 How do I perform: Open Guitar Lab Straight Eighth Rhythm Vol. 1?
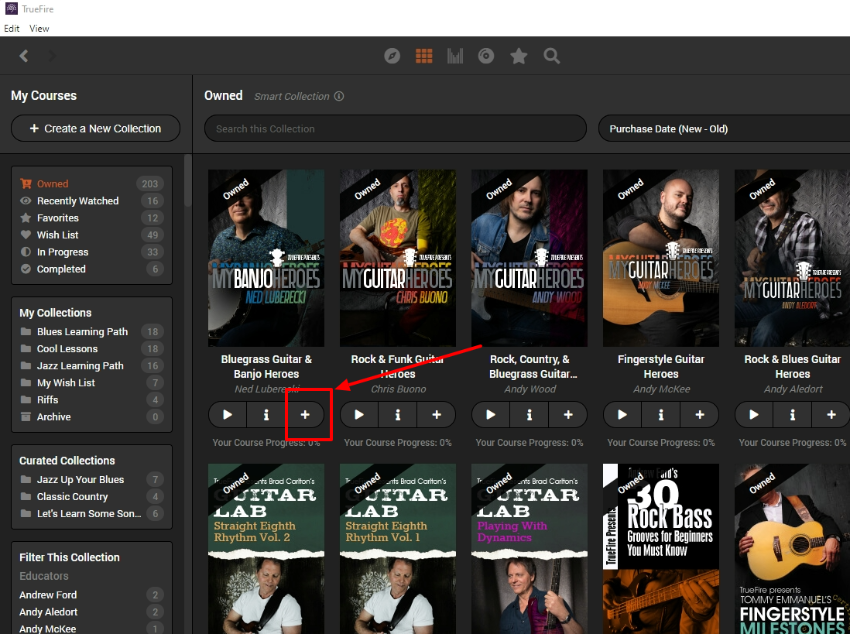click(398, 549)
